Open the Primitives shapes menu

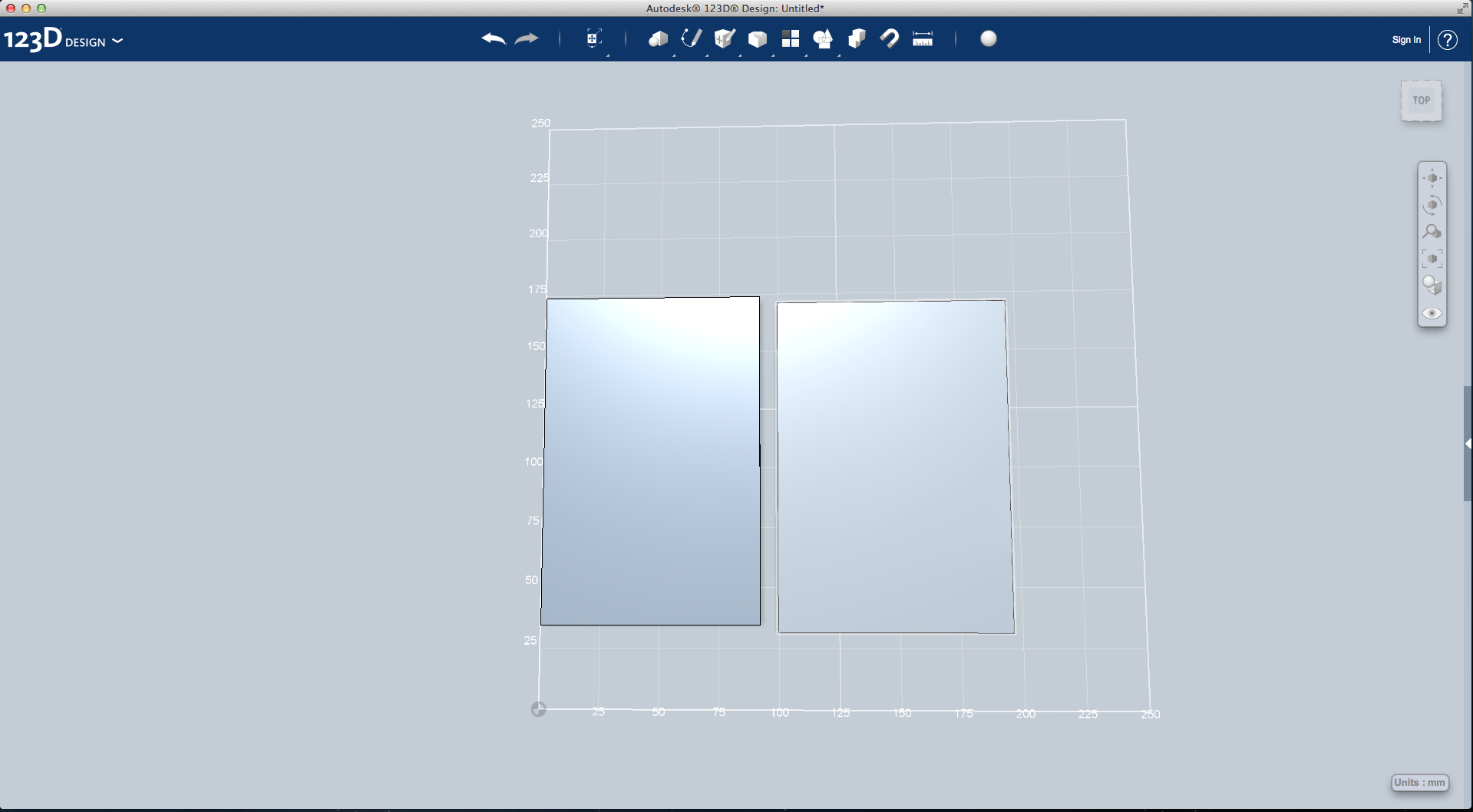point(658,39)
